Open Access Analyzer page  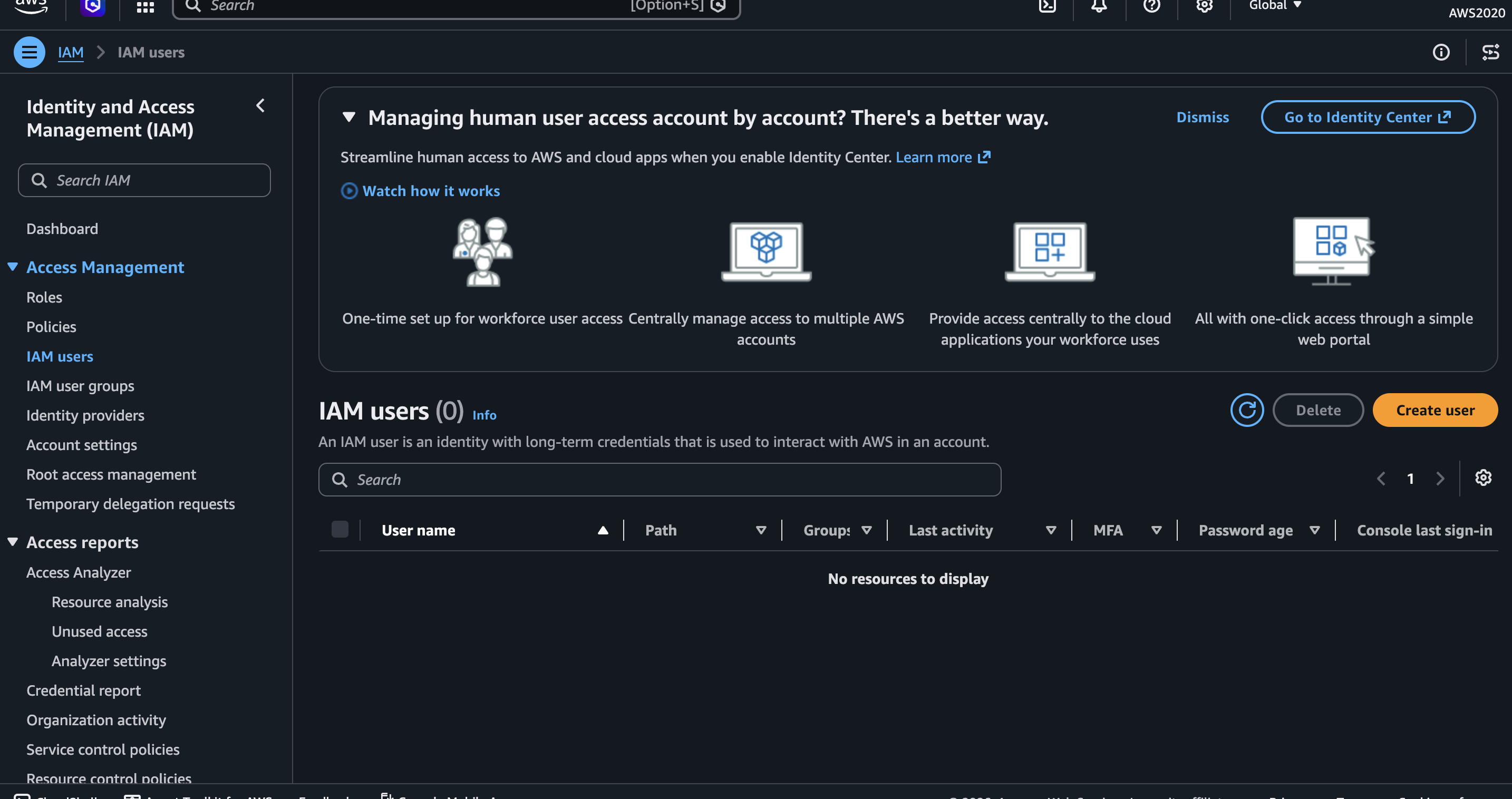79,572
